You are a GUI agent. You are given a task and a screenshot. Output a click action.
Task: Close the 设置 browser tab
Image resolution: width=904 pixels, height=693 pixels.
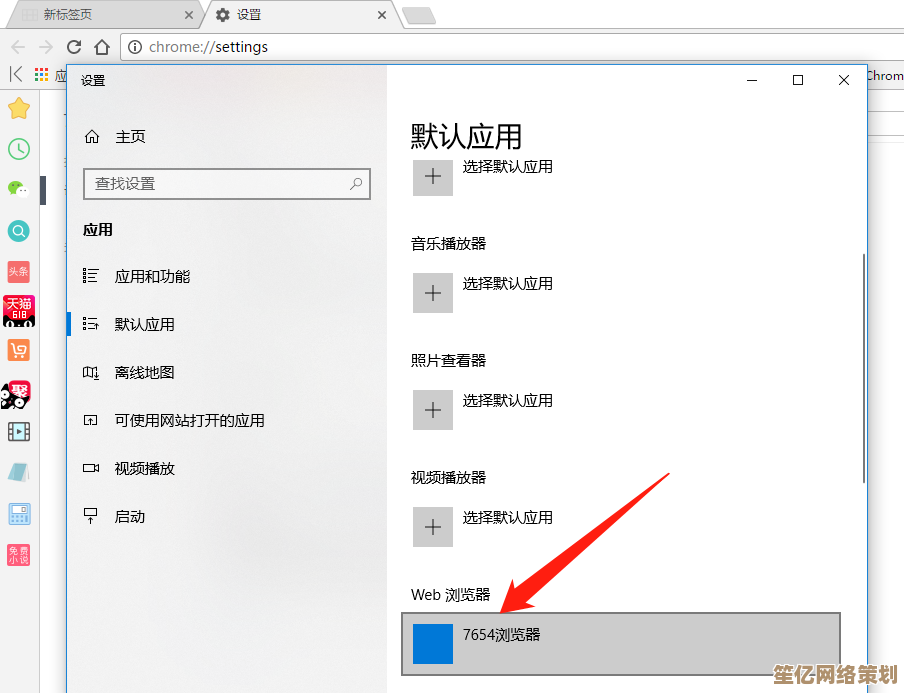pyautogui.click(x=381, y=15)
